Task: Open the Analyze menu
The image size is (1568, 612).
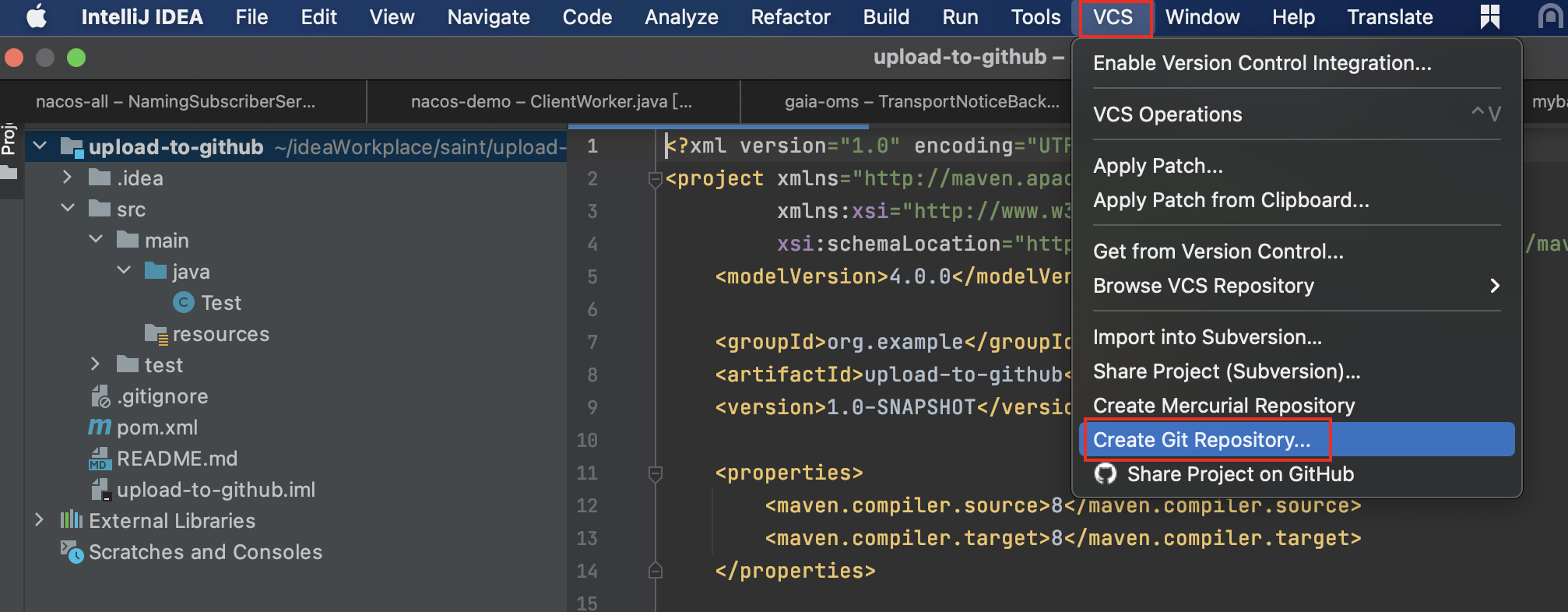Action: tap(681, 17)
